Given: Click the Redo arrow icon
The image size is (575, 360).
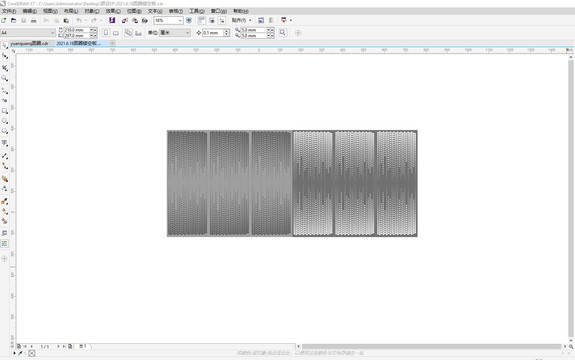Looking at the screenshot, I should point(94,21).
